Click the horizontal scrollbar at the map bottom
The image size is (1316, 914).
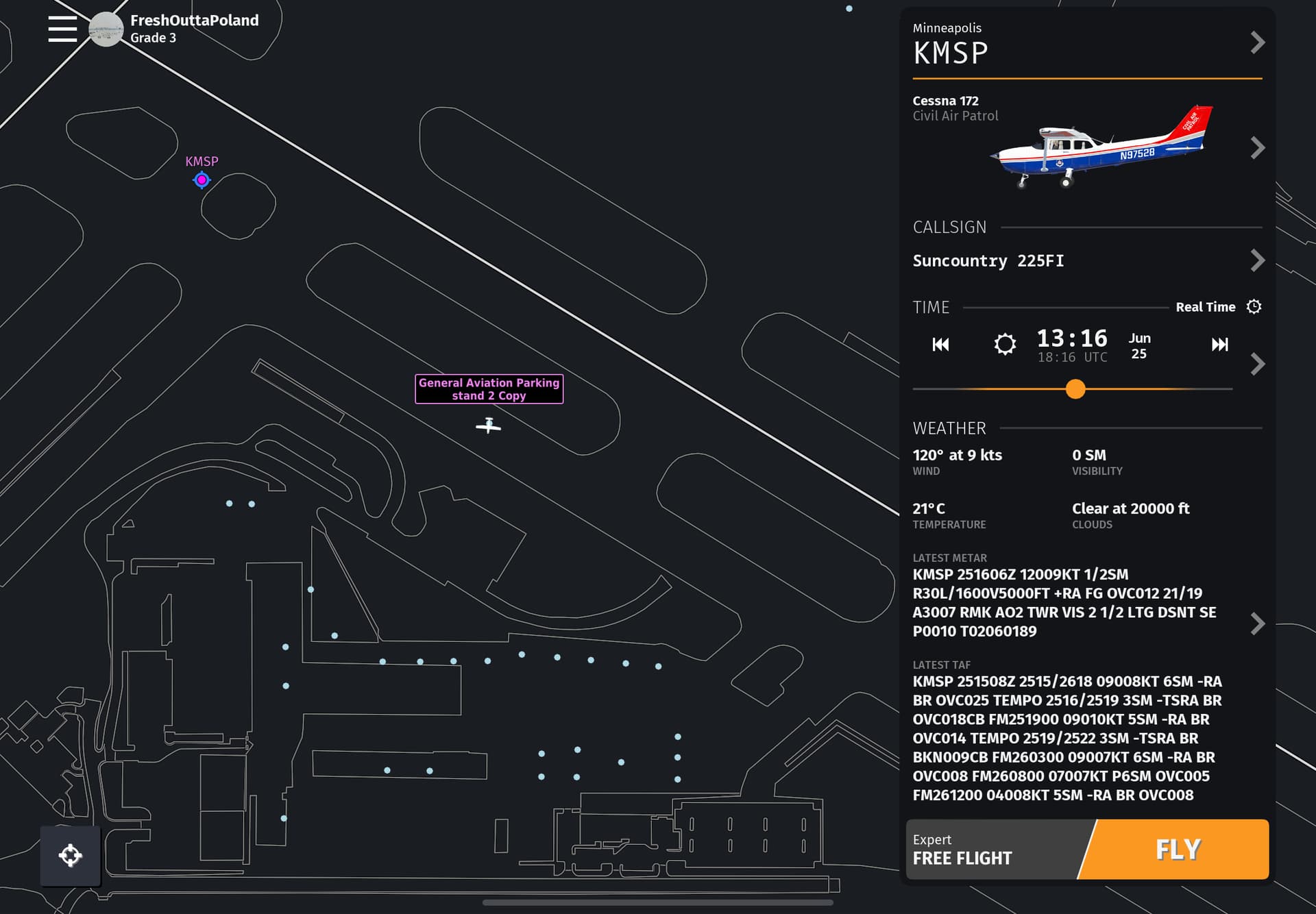click(x=658, y=903)
